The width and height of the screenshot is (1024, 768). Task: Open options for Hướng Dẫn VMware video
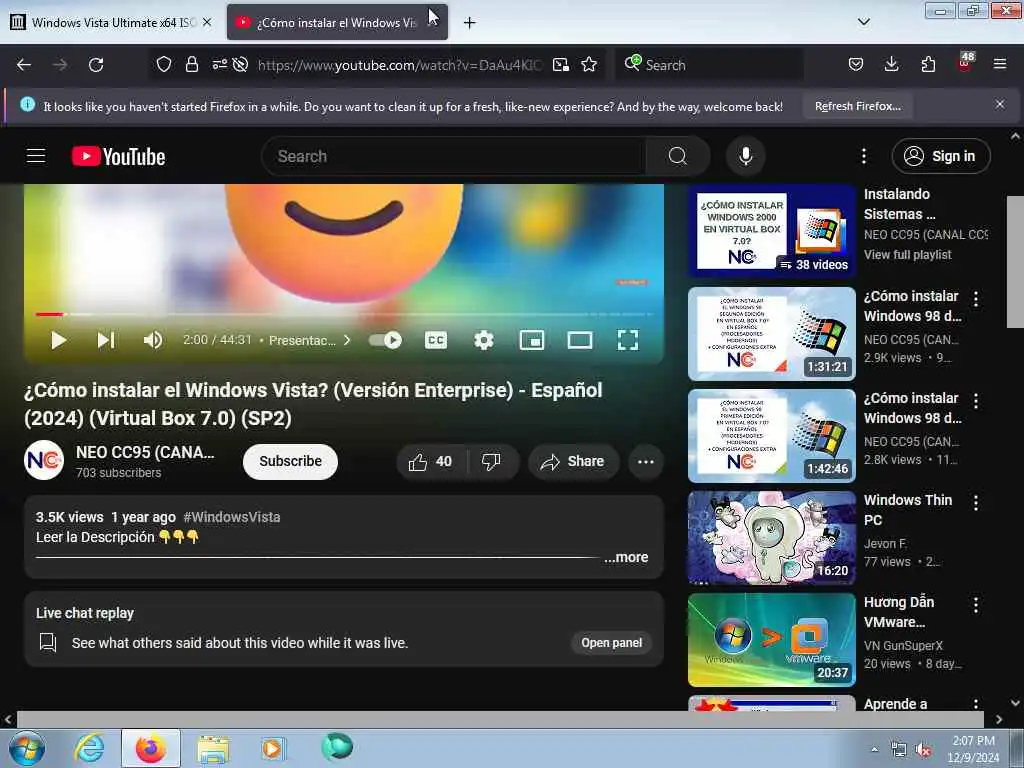976,605
